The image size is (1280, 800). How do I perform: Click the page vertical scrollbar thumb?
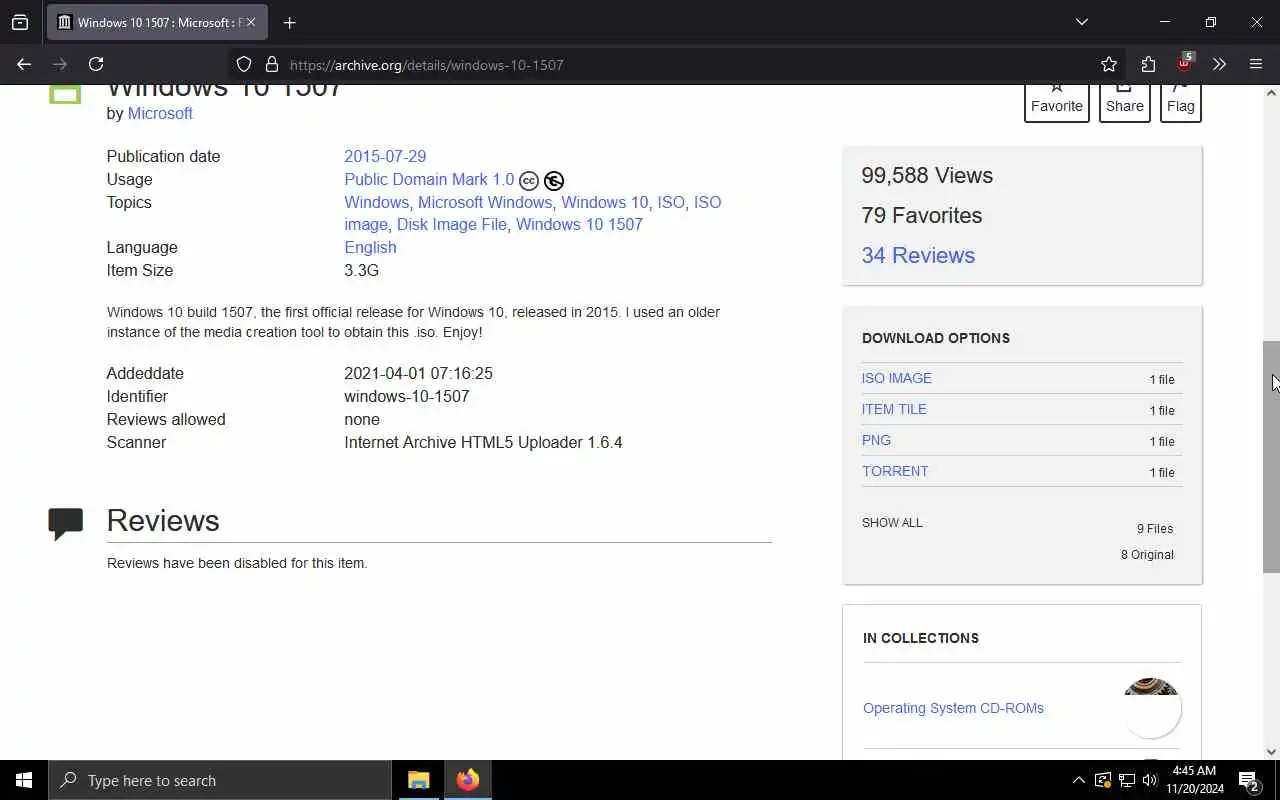tap(1271, 457)
